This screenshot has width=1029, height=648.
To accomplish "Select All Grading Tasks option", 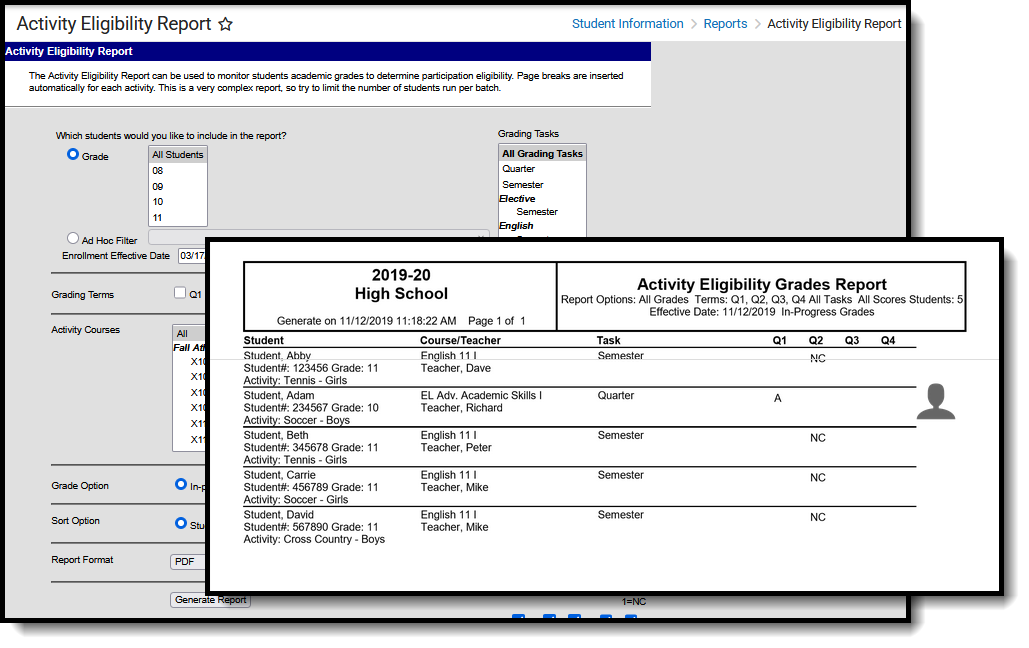I will coord(542,154).
